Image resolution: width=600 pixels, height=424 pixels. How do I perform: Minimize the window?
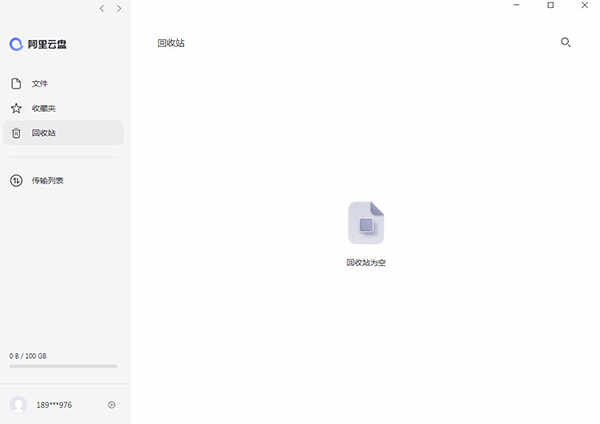(x=517, y=5)
